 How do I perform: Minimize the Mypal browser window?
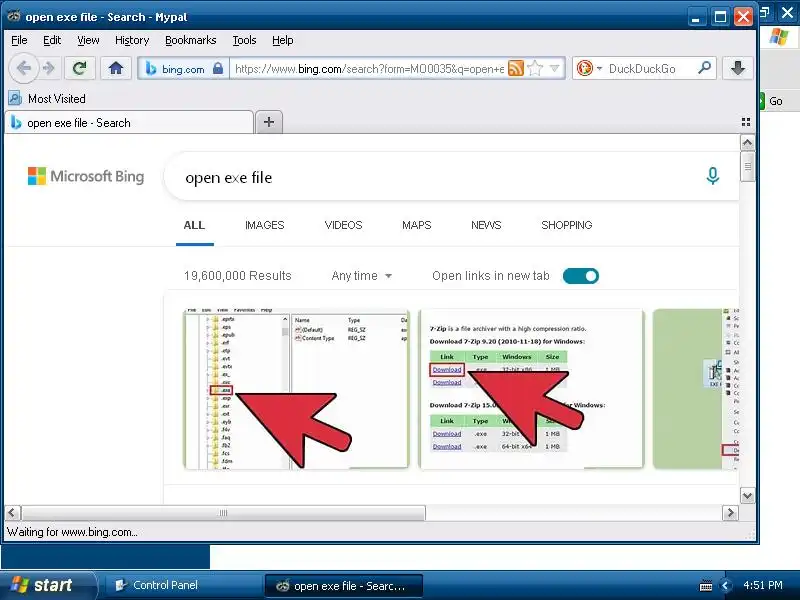pos(695,17)
